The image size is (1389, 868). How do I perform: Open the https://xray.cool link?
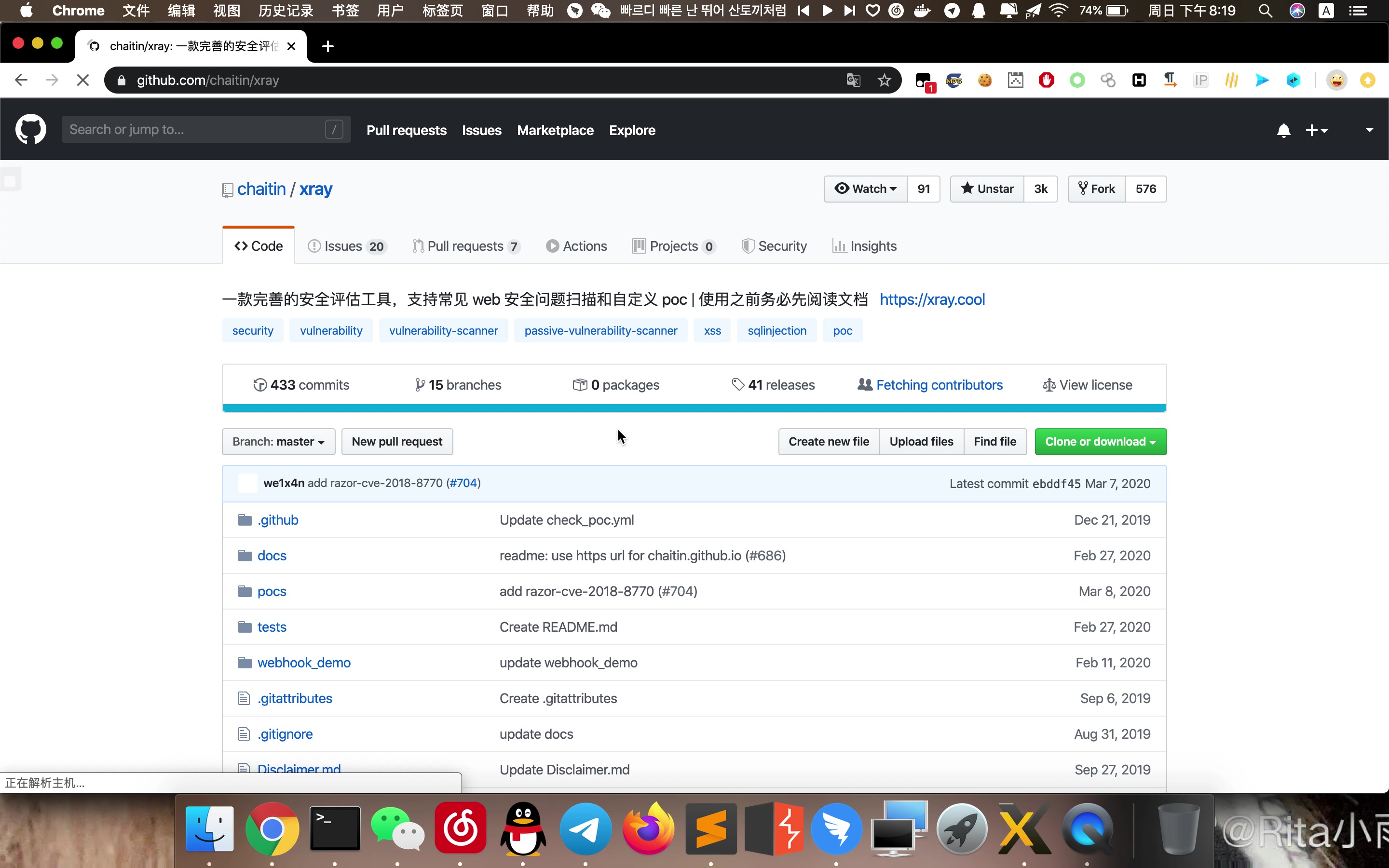932,299
